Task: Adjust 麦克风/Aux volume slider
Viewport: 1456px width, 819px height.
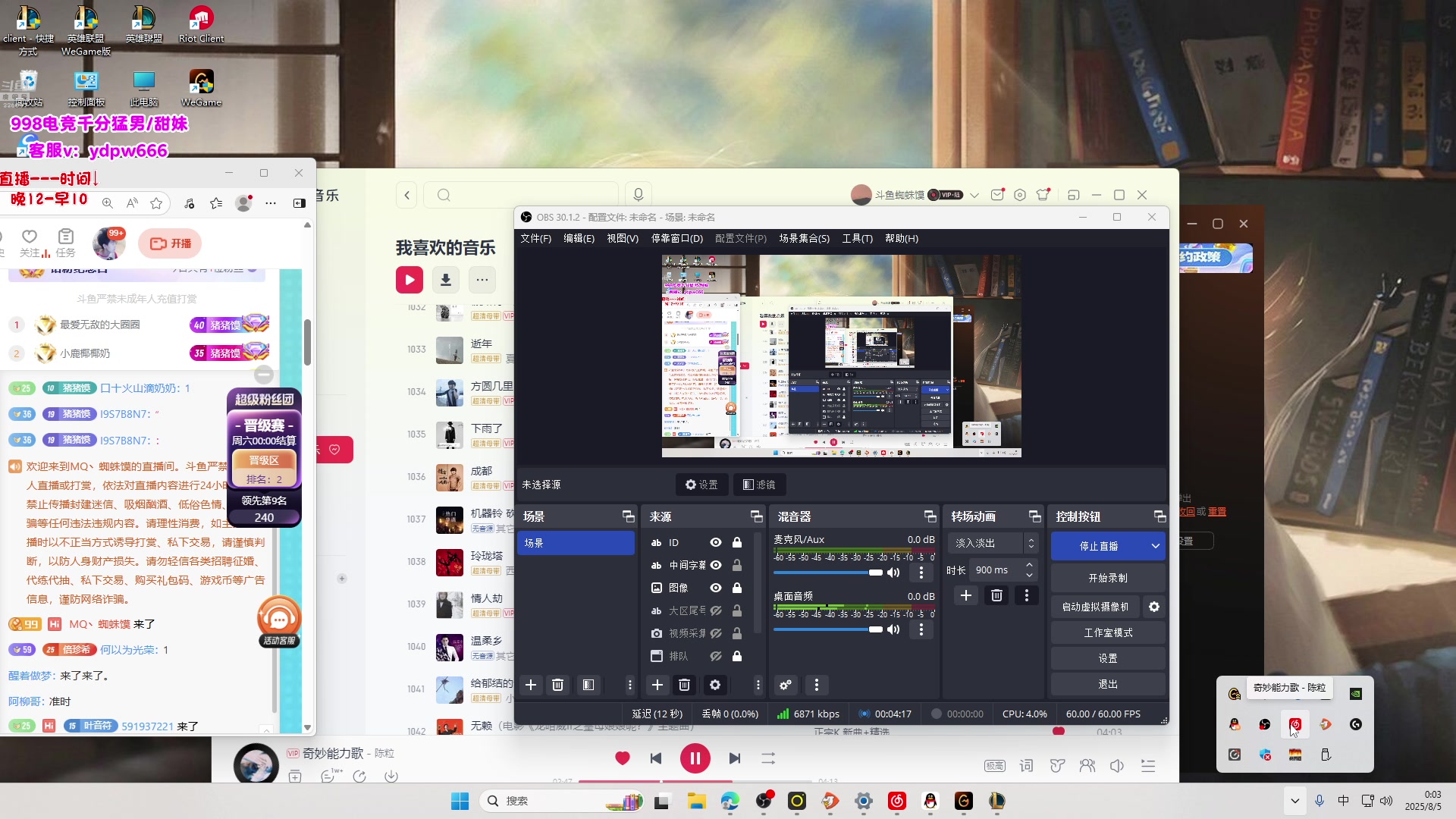Action: point(828,573)
